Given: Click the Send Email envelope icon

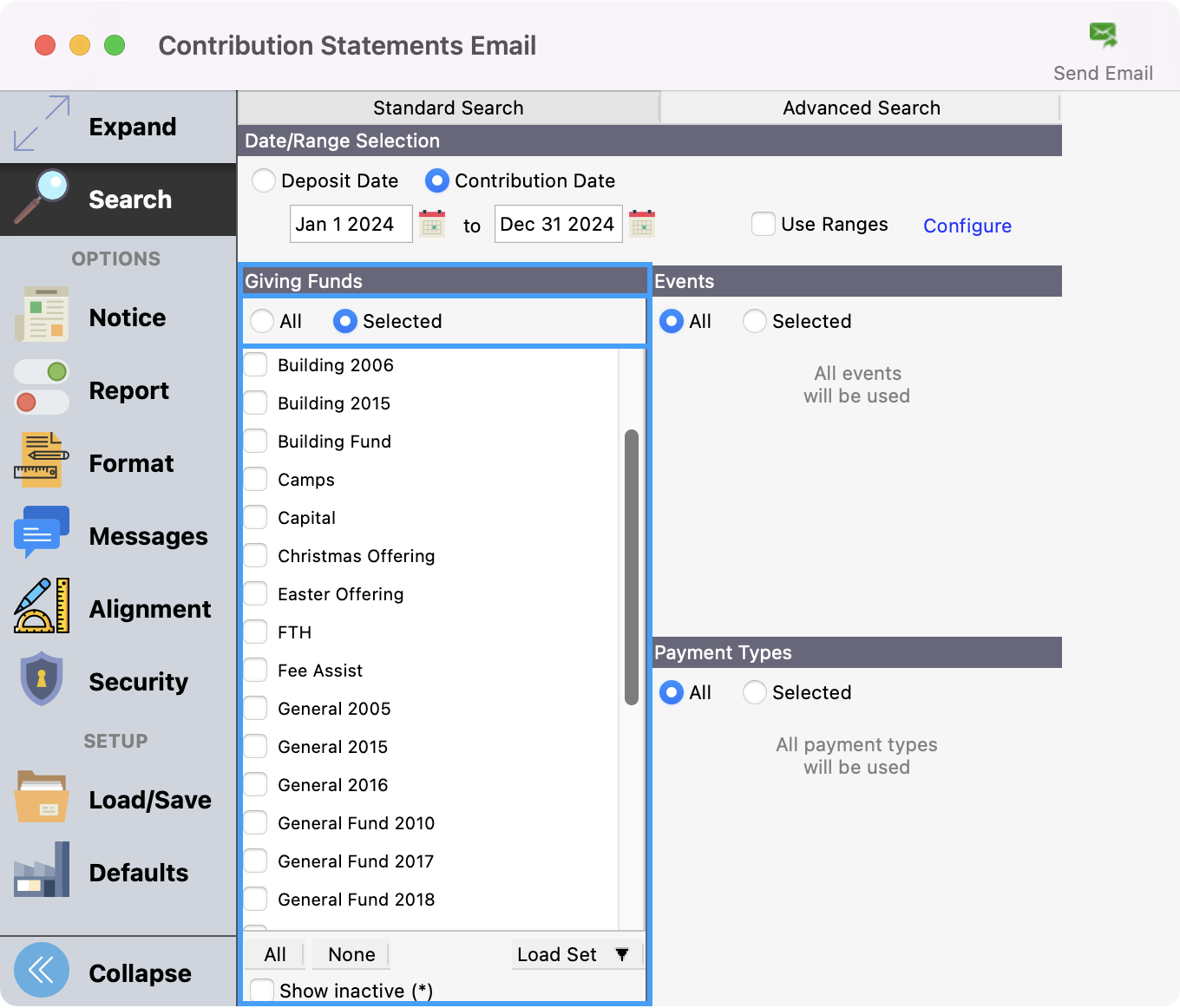Looking at the screenshot, I should (x=1103, y=36).
